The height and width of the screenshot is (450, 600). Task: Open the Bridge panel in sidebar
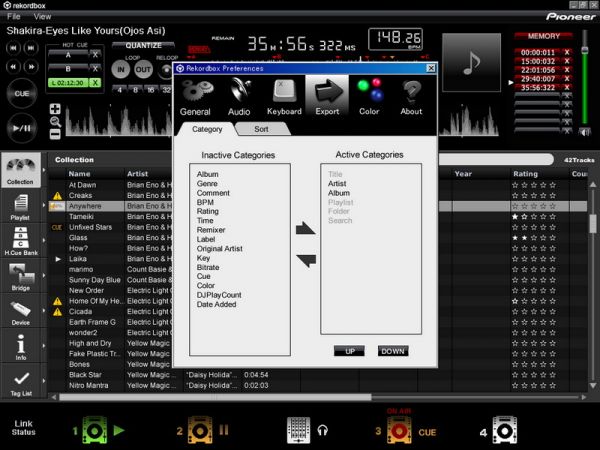21,276
